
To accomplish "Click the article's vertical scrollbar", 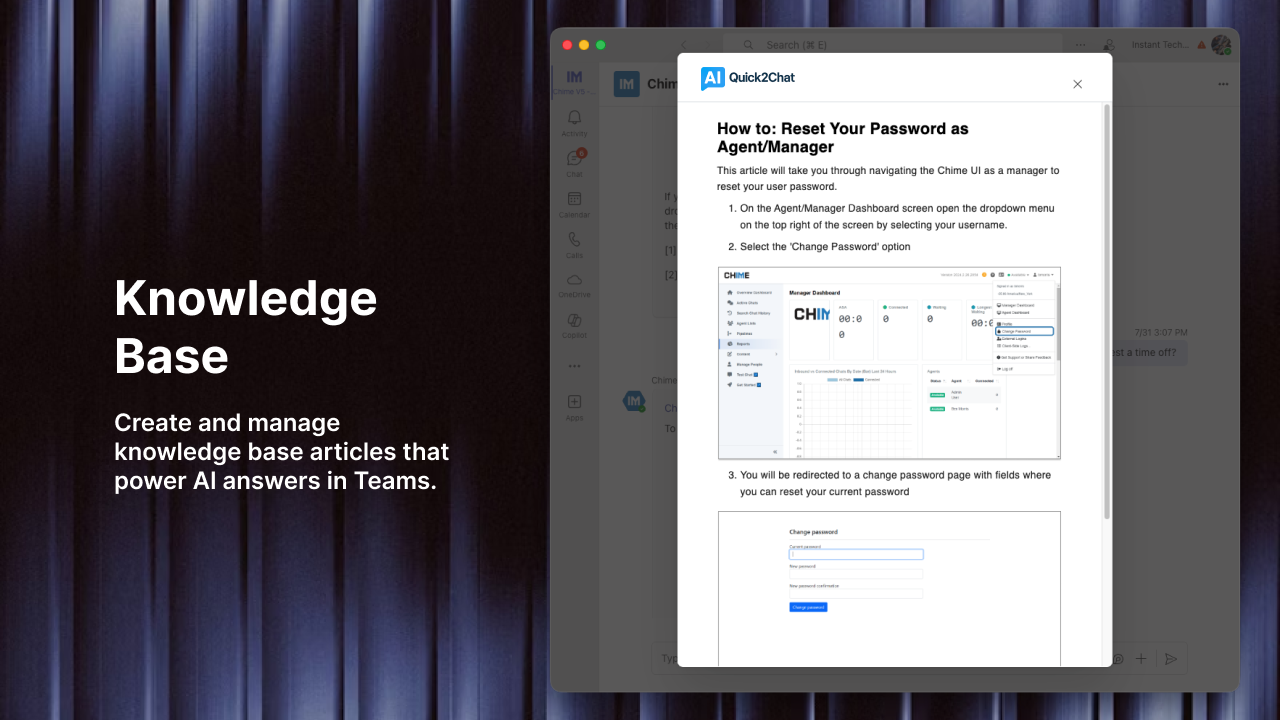I will pos(1106,310).
